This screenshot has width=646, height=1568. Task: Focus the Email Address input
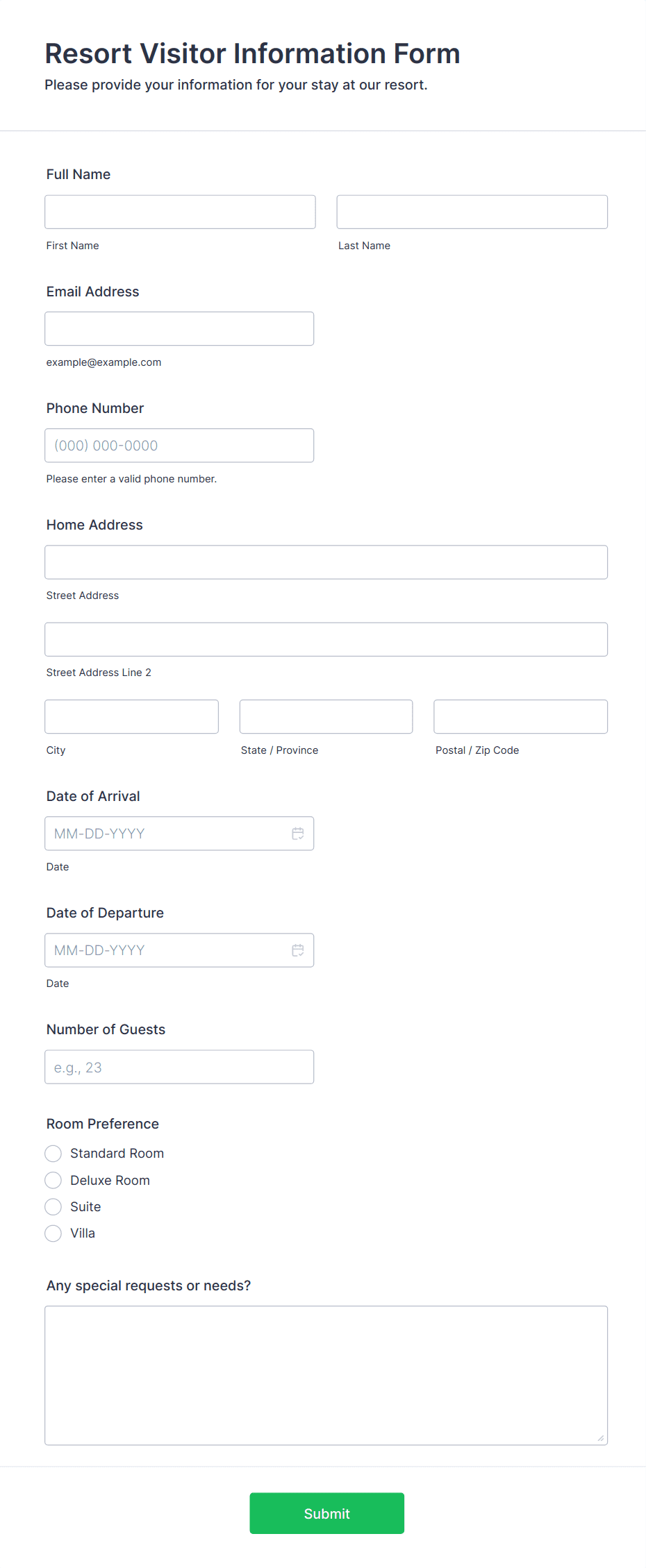(x=179, y=328)
